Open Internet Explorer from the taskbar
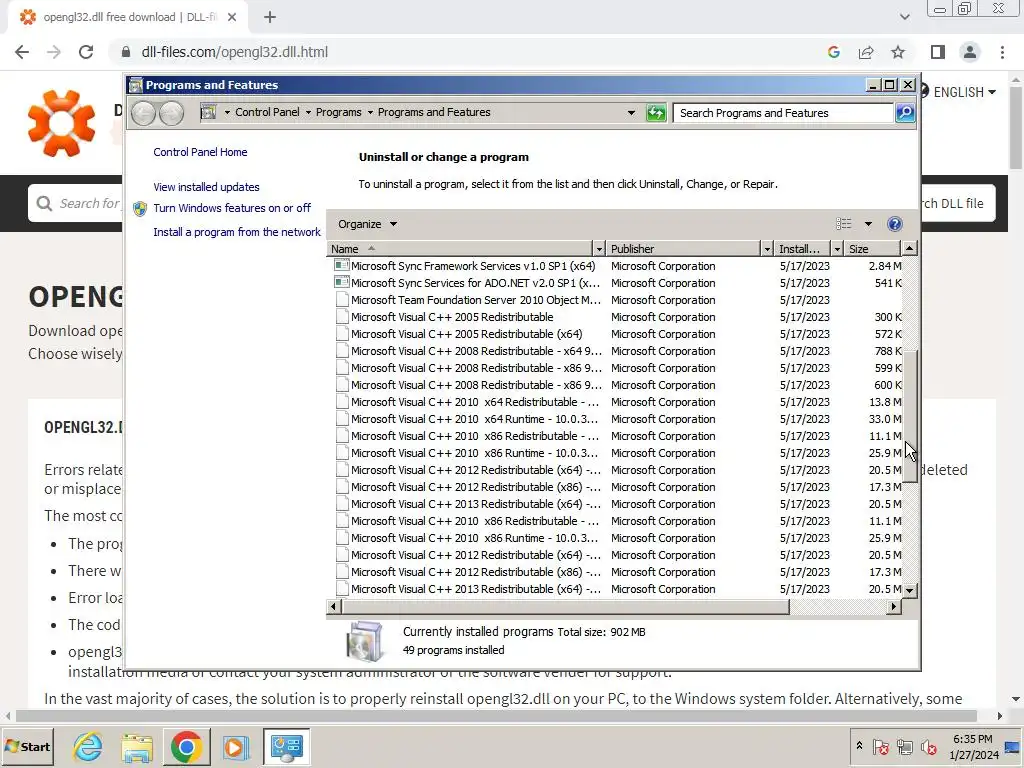The width and height of the screenshot is (1024, 768). click(88, 746)
